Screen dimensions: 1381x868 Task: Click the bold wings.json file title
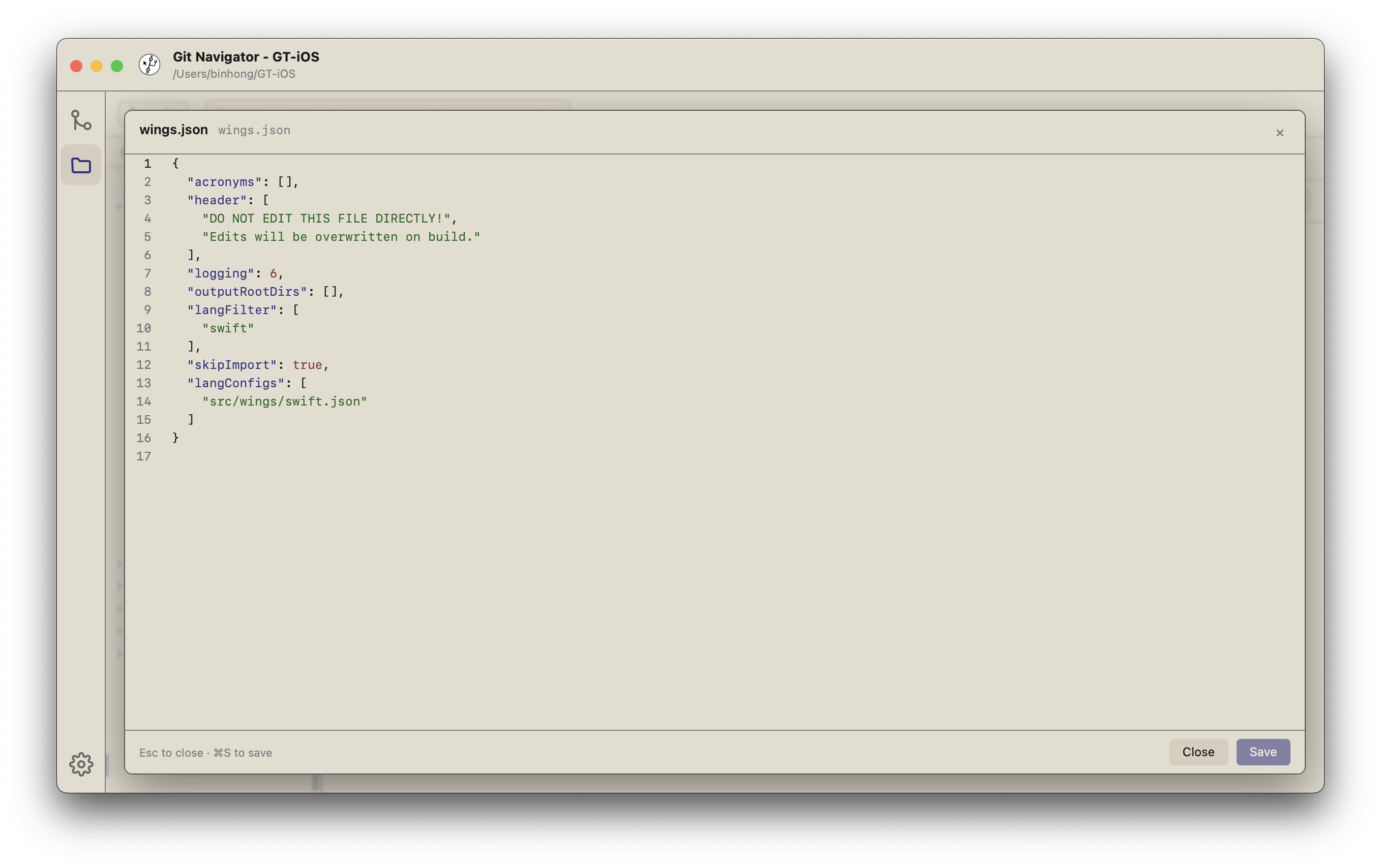173,130
